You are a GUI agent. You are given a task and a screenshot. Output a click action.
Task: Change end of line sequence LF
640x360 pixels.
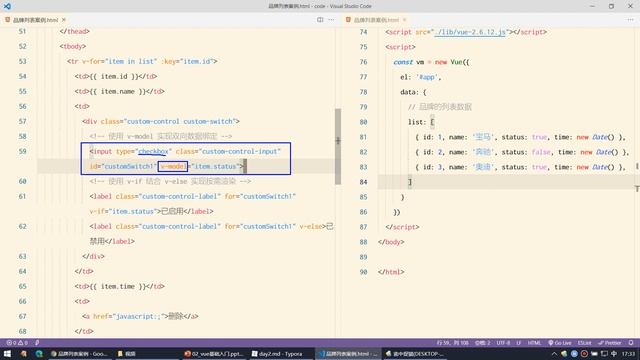tap(519, 343)
